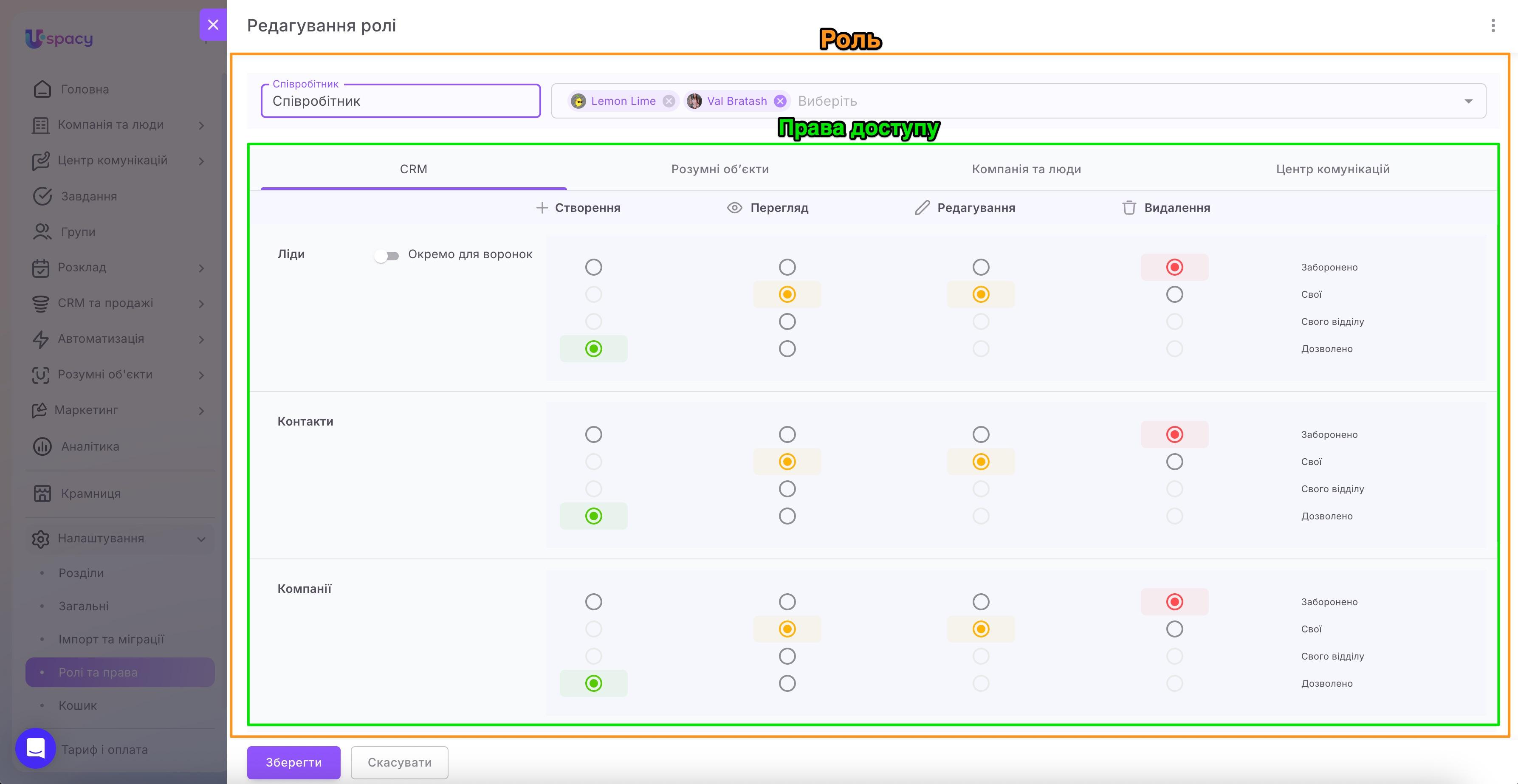
Task: Switch to the Компанія та люди tab
Action: tap(1027, 169)
